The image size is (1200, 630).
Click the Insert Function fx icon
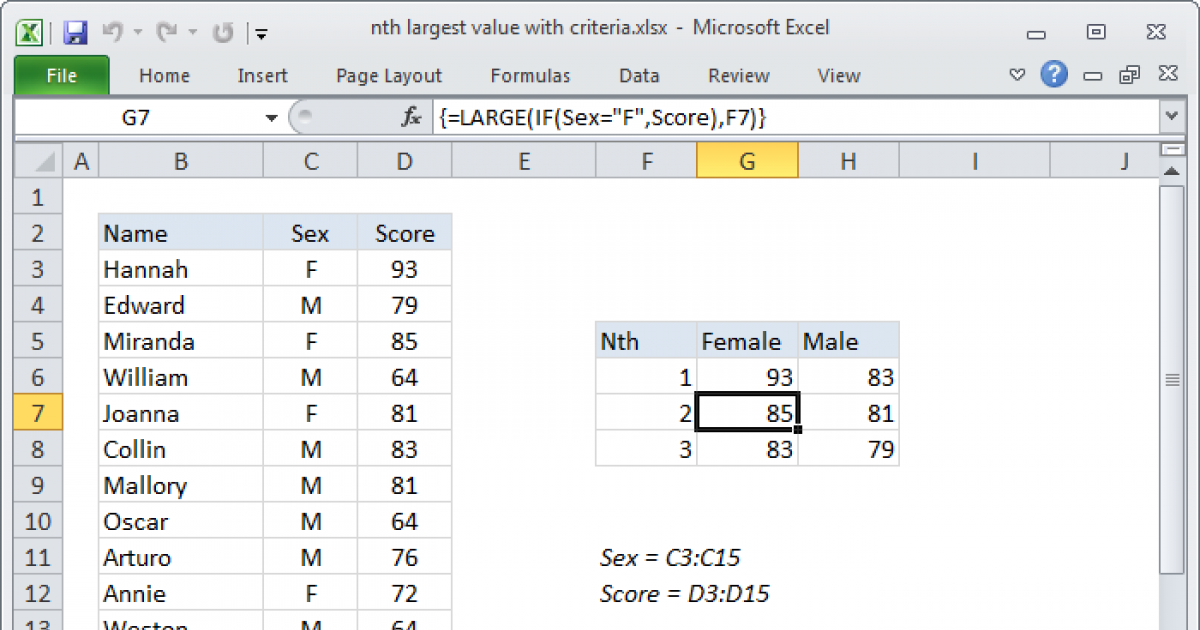click(x=411, y=118)
